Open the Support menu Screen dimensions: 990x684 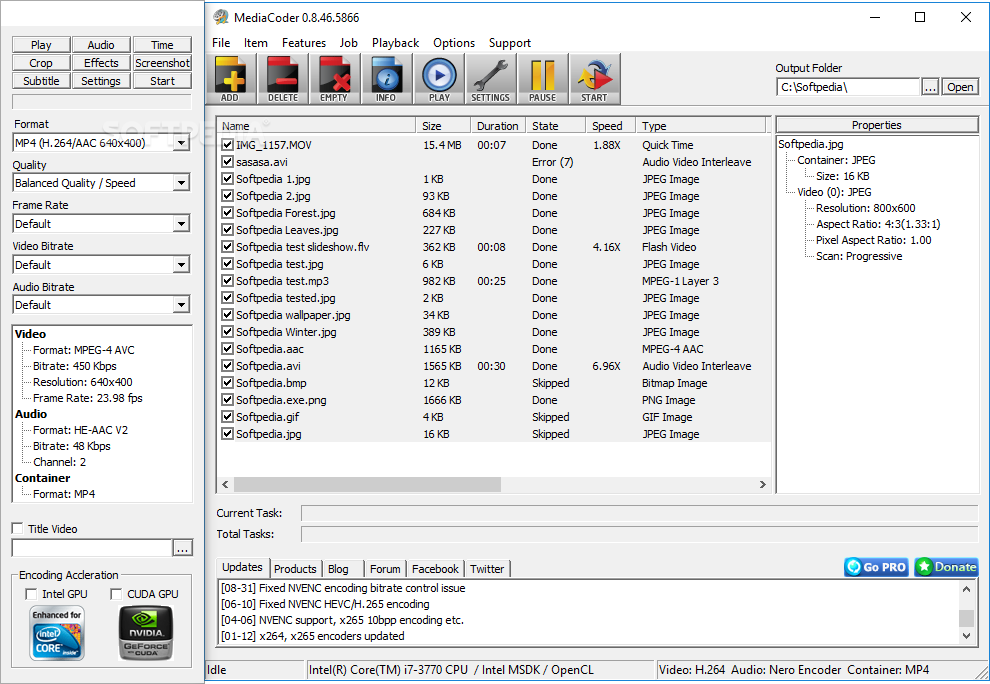point(510,43)
